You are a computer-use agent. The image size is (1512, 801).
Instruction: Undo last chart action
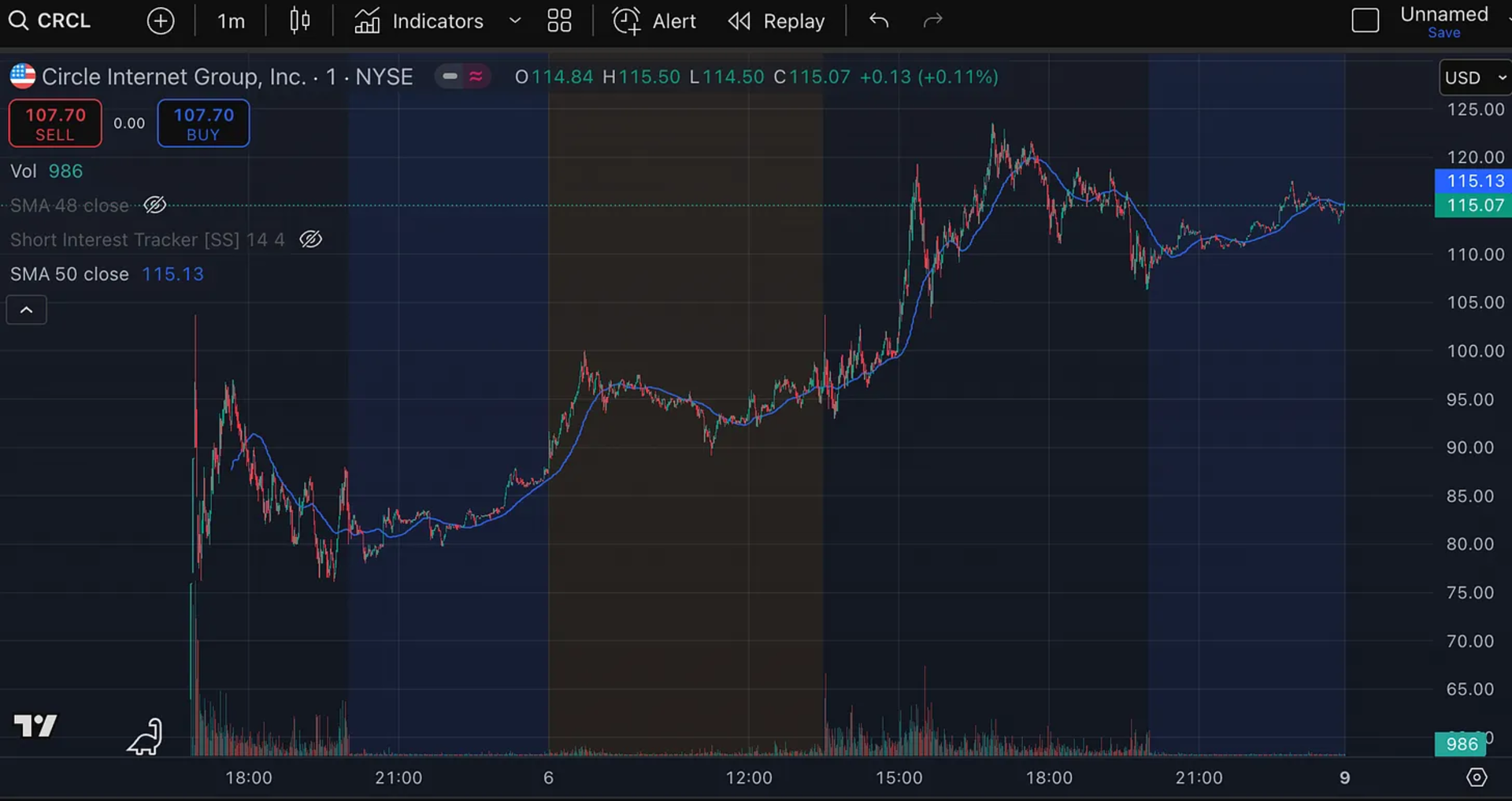tap(879, 20)
